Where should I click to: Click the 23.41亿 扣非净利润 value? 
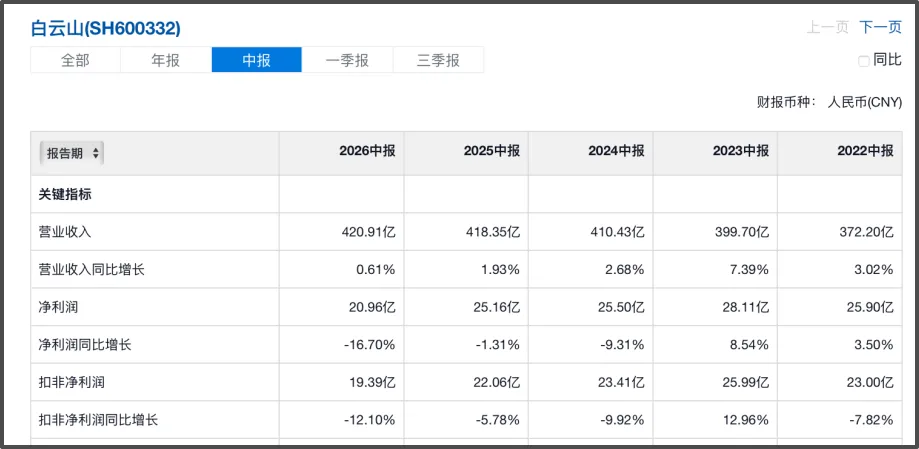[x=621, y=382]
